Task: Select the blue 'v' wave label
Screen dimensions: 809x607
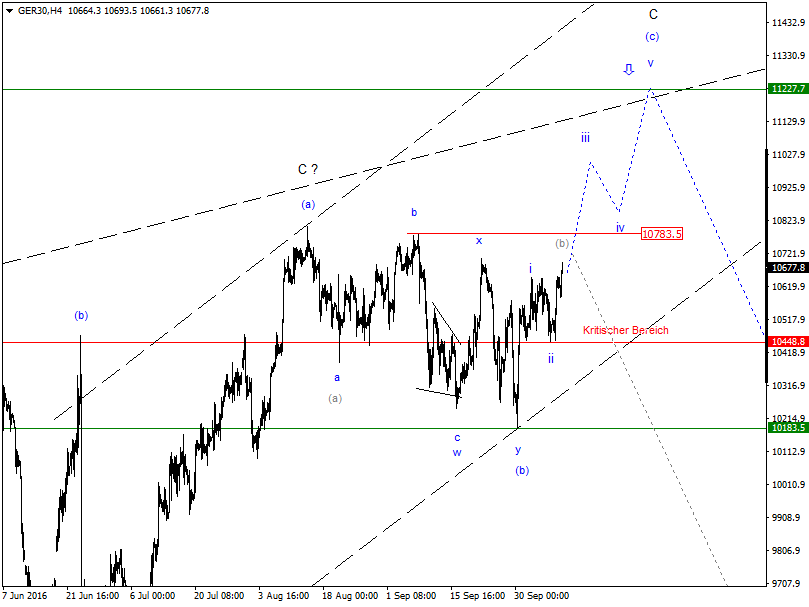Action: pos(651,63)
